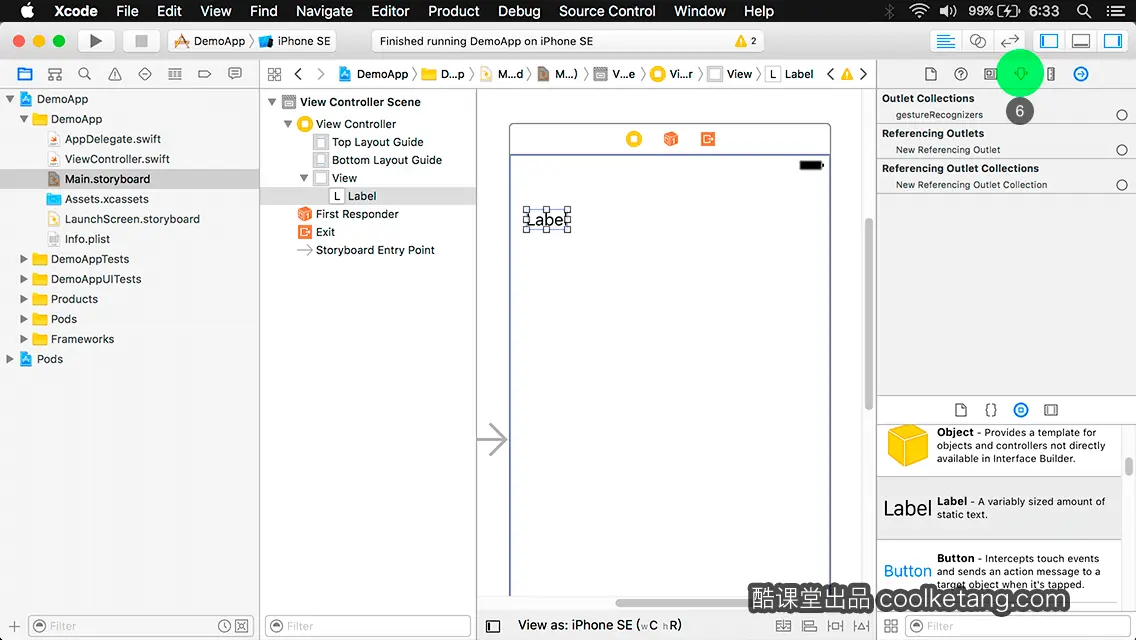Image resolution: width=1136 pixels, height=640 pixels.
Task: Toggle the Debug area visibility
Action: tap(1081, 41)
